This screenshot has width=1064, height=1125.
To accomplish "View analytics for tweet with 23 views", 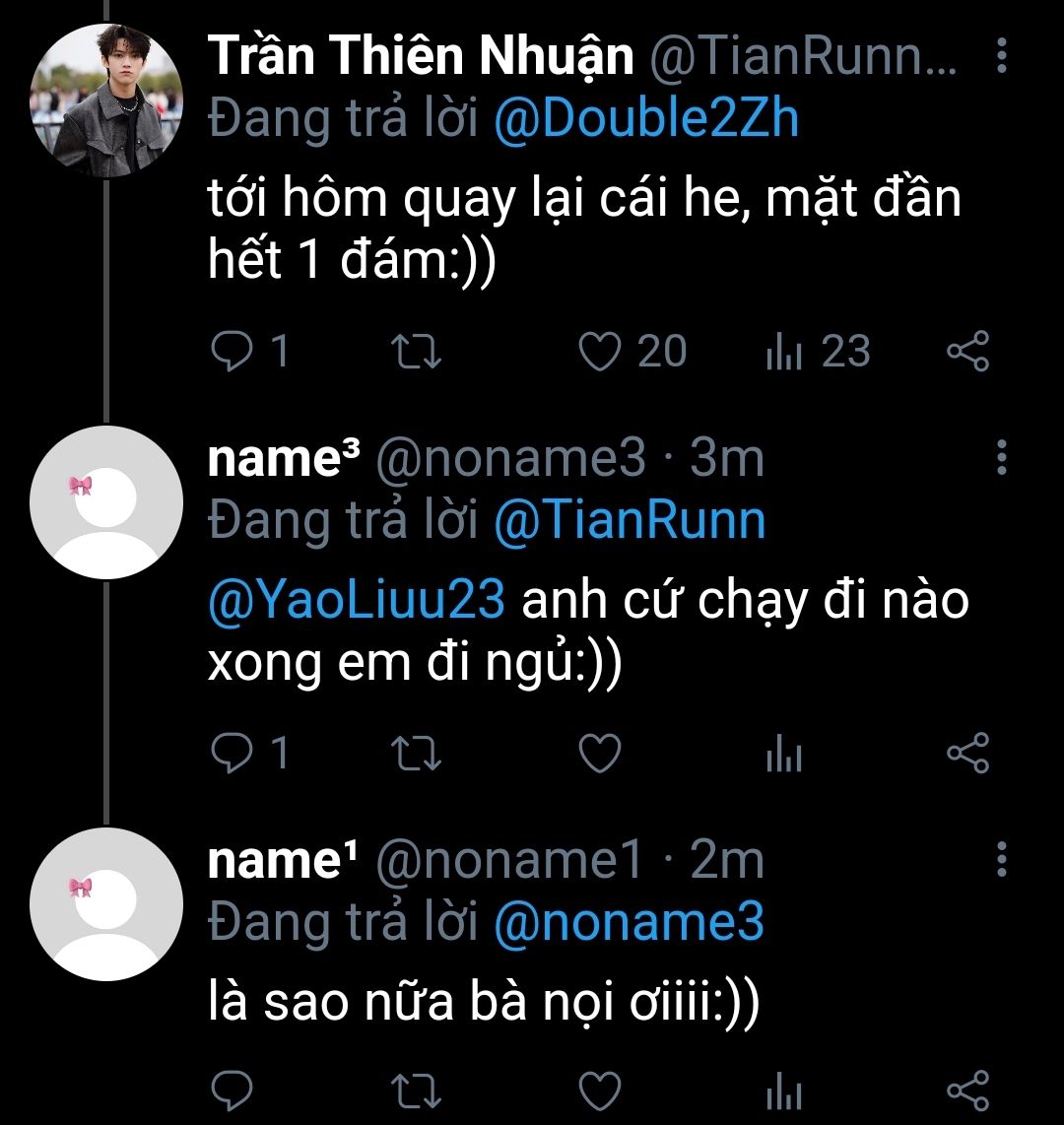I will [x=784, y=352].
